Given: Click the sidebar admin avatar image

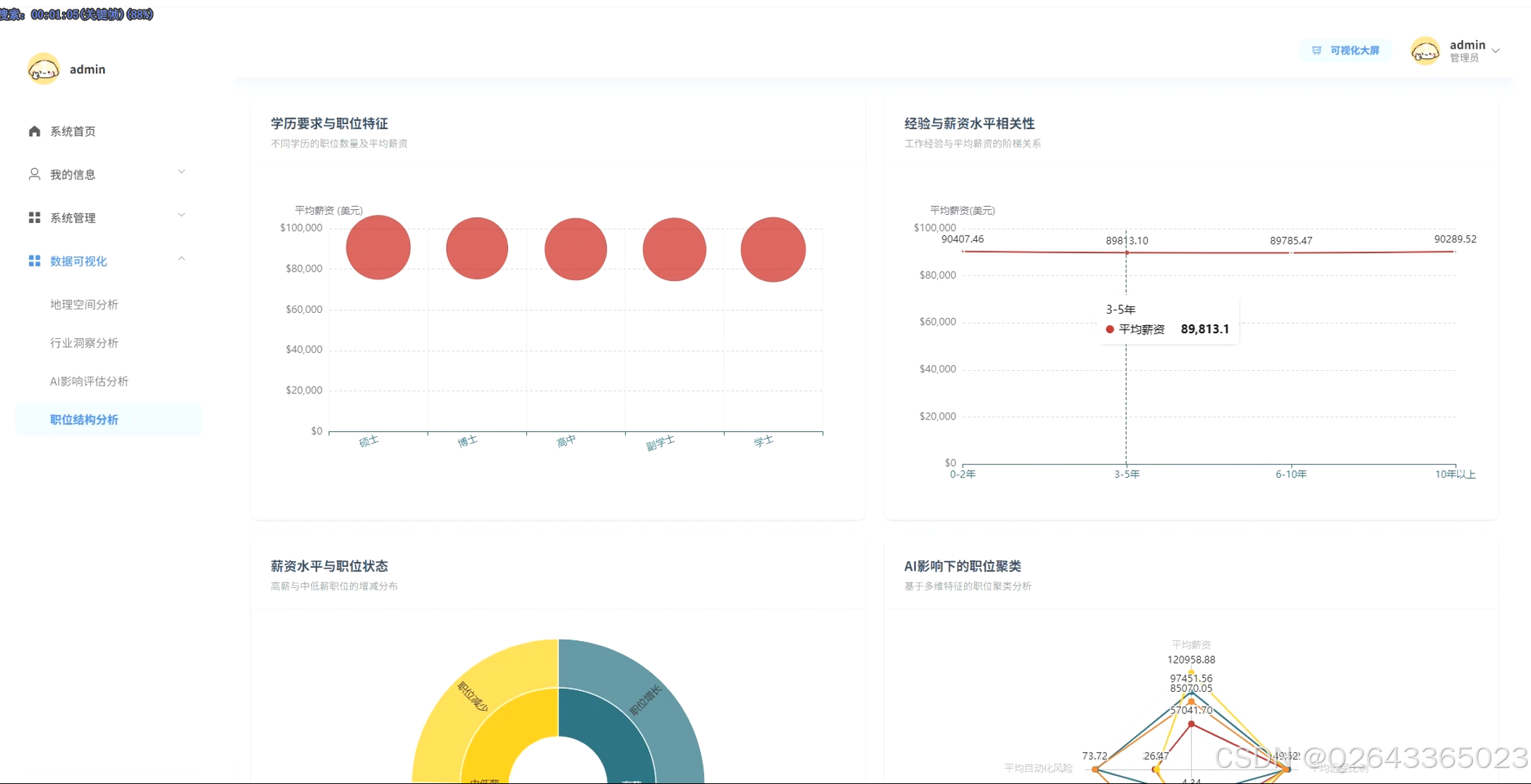Looking at the screenshot, I should (x=44, y=69).
